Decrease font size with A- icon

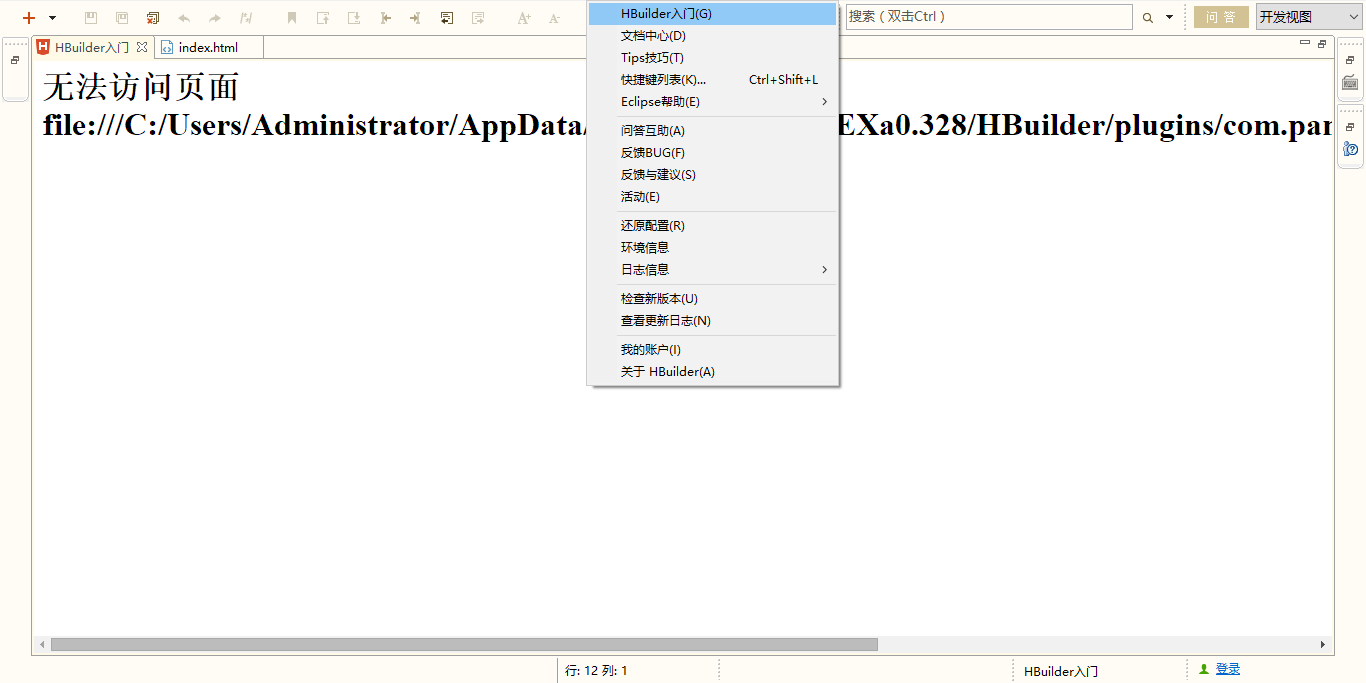point(554,18)
